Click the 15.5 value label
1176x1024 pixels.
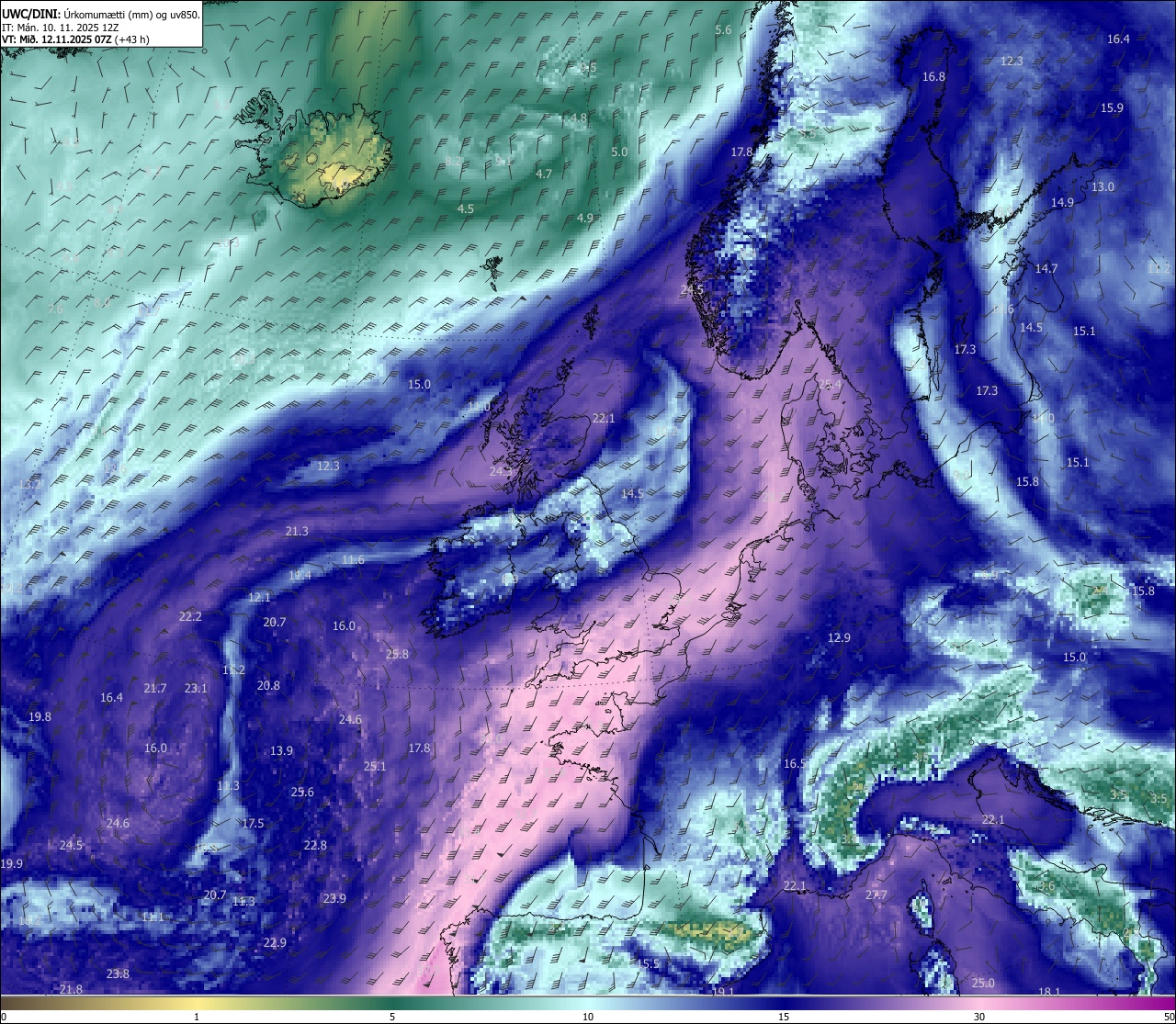[649, 964]
